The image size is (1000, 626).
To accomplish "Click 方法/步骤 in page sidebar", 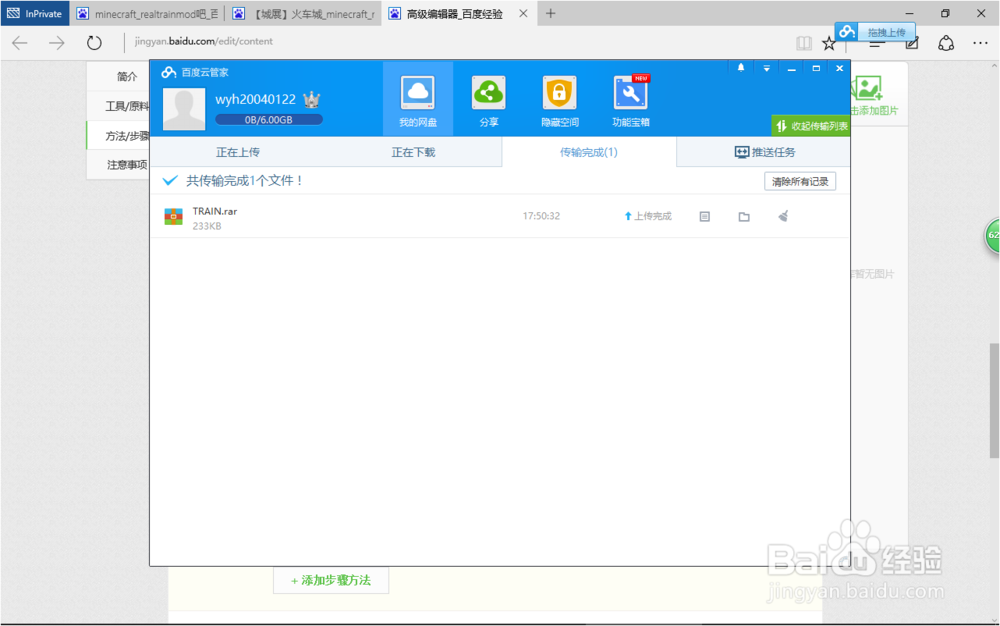I will pos(126,136).
